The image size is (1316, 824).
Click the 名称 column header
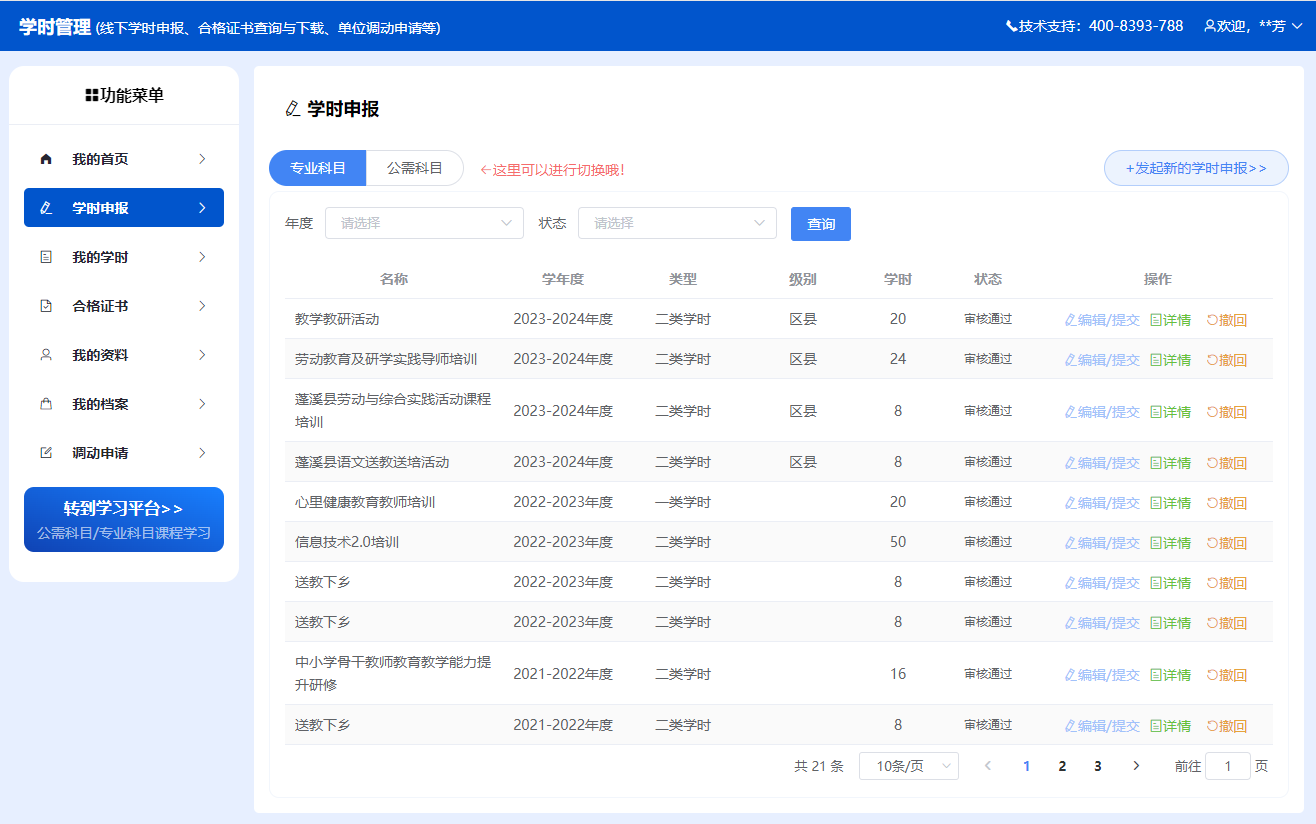[x=394, y=280]
